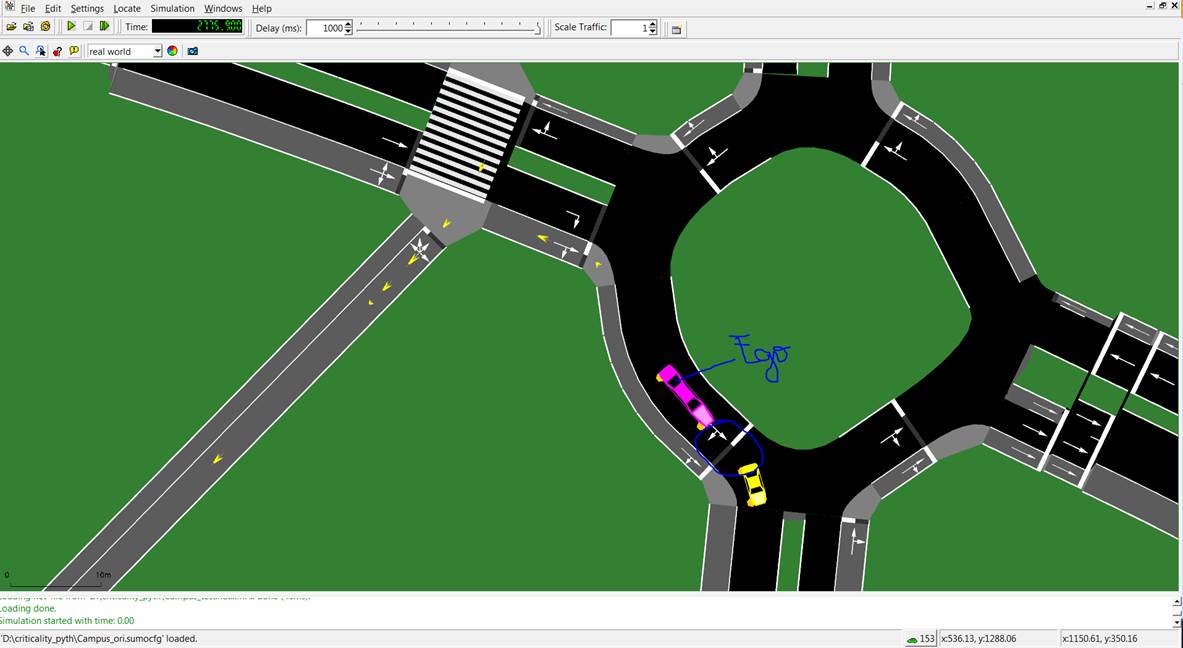Click the Delay (ms) input field
Image resolution: width=1183 pixels, height=648 pixels.
click(324, 28)
